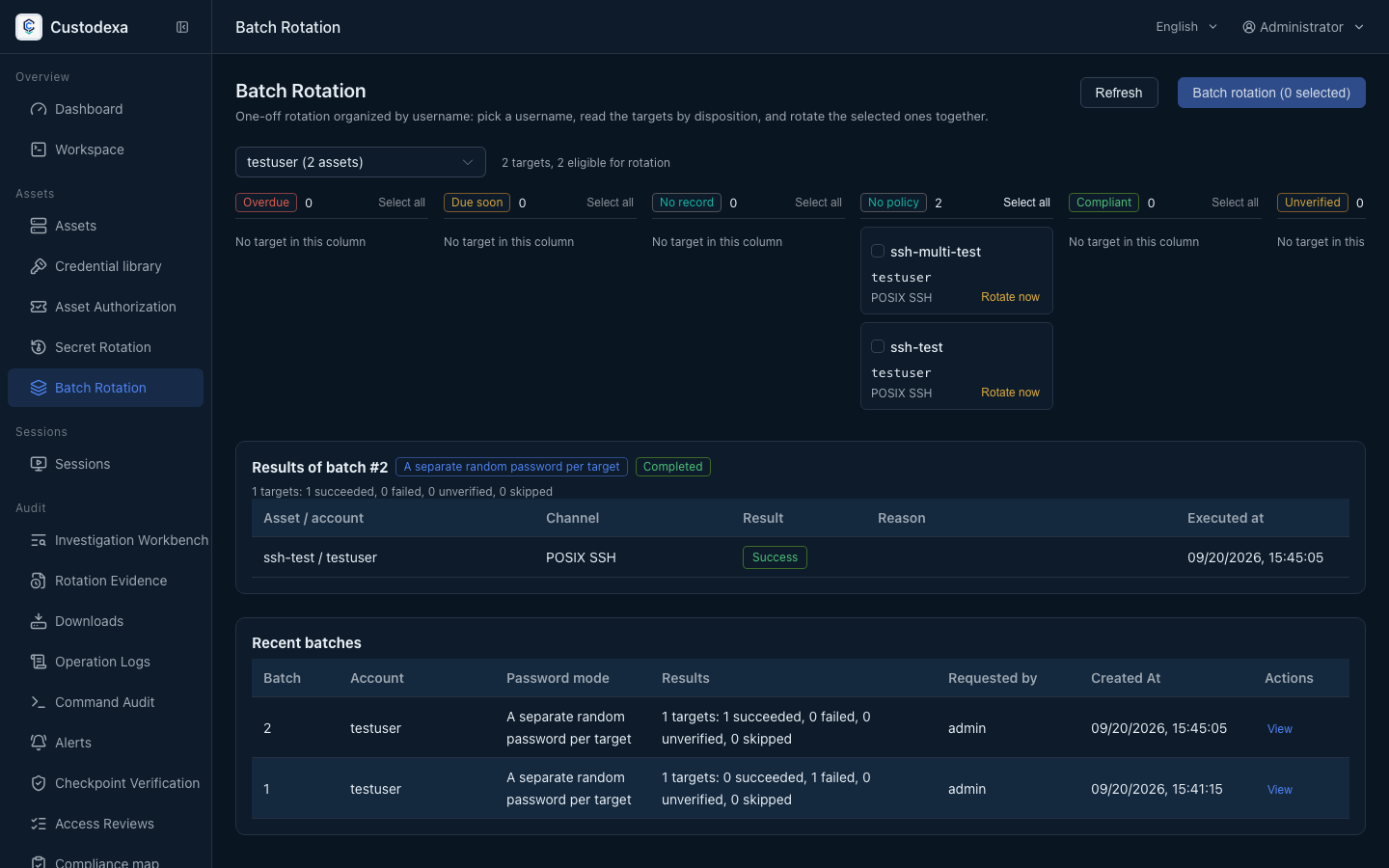Click Rotate now on ssh-test card
Screen dimensions: 1389x868
click(x=1010, y=393)
